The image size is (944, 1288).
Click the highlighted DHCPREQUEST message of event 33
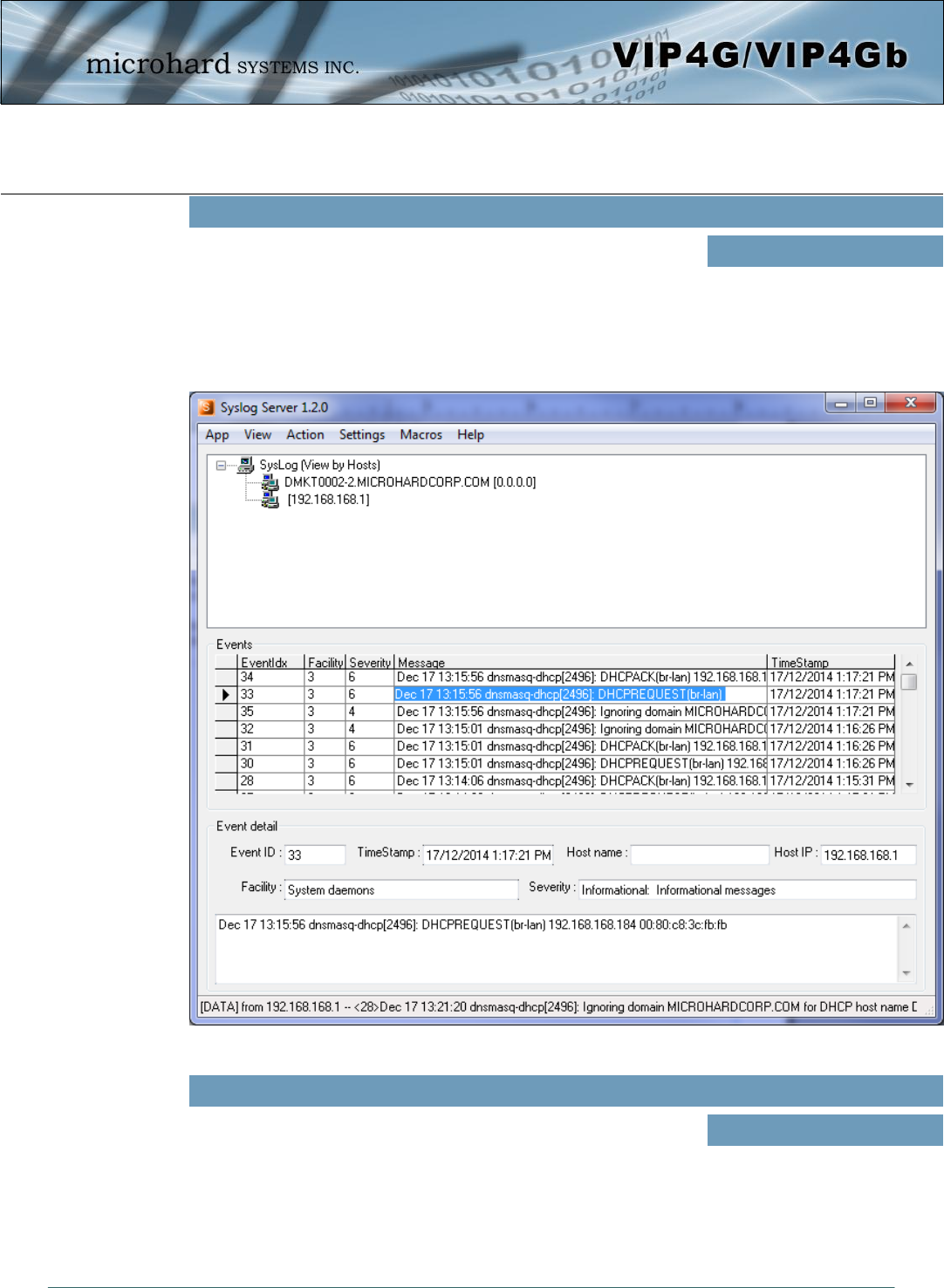tap(559, 695)
